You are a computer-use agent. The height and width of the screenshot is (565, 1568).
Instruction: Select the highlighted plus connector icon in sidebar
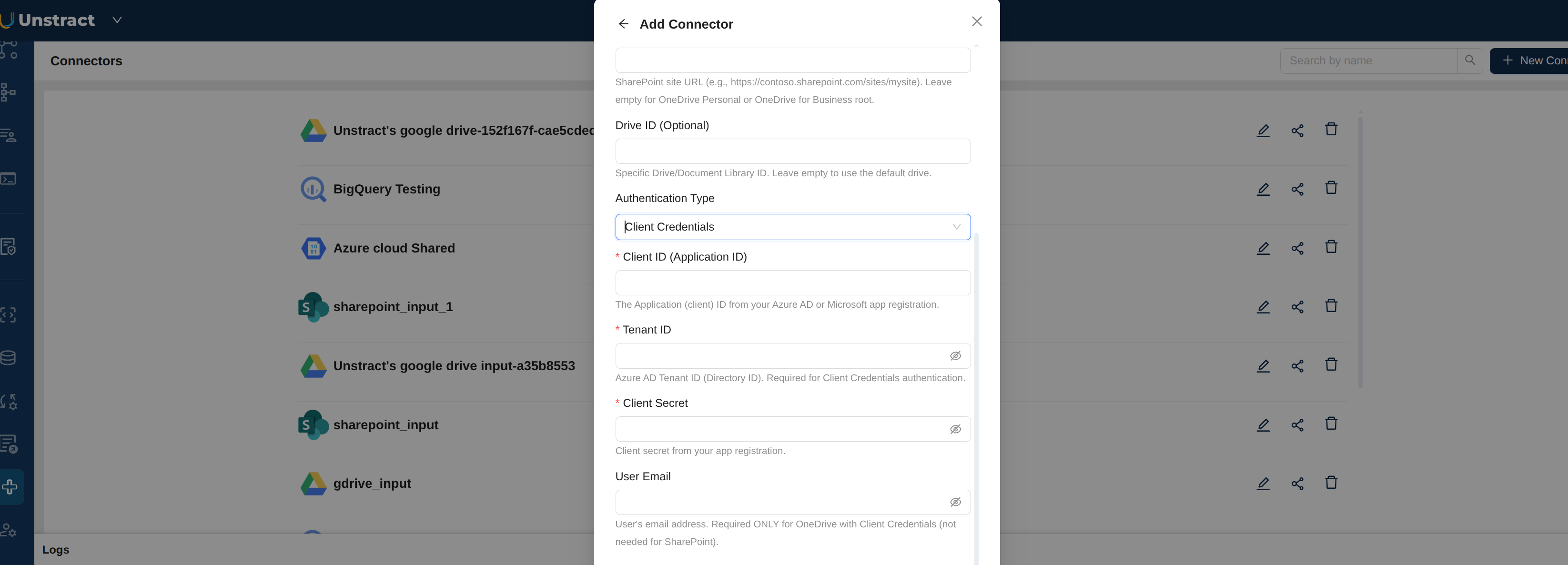point(9,486)
